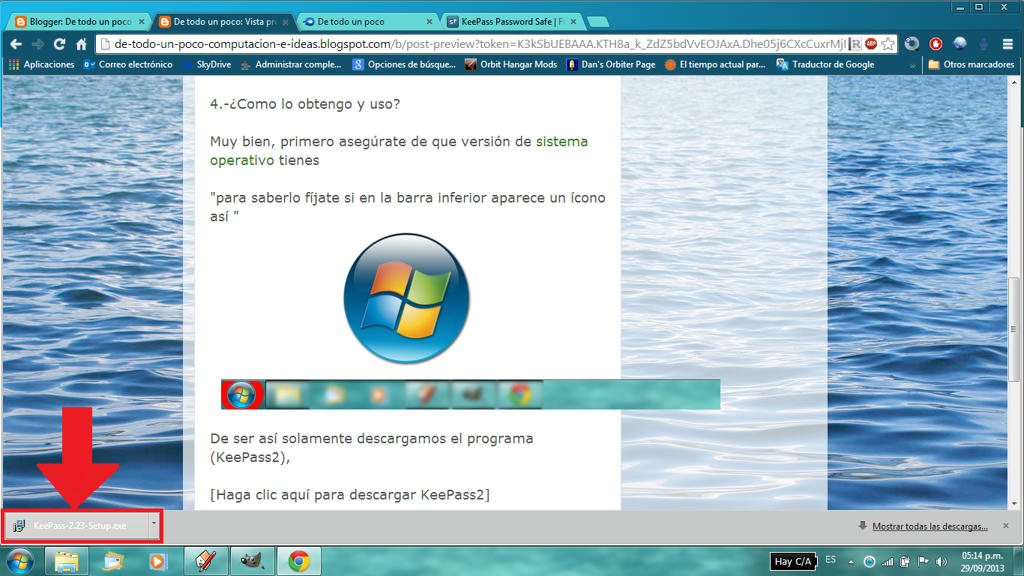The height and width of the screenshot is (576, 1024).
Task: Click the Action Center flag icon
Action: (923, 562)
